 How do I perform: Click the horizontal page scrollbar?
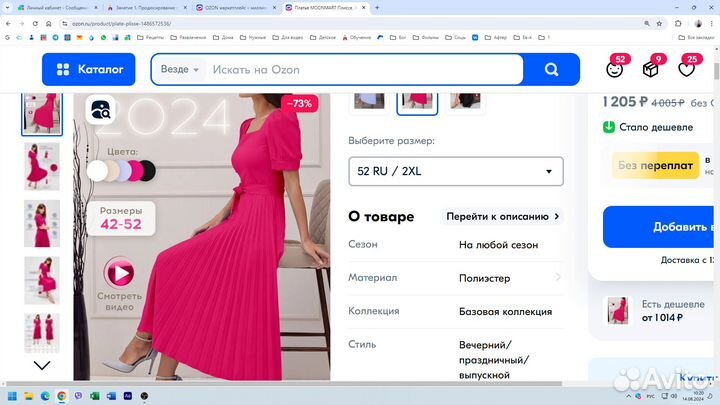tap(284, 383)
